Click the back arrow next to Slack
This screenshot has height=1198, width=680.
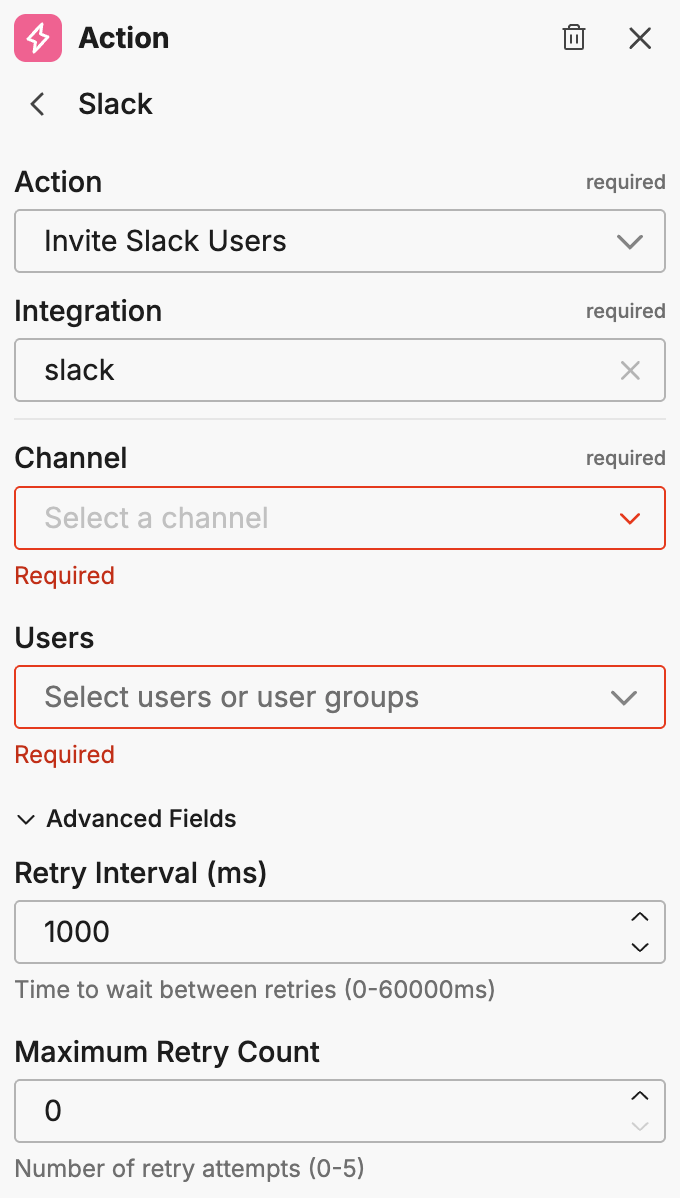click(x=36, y=104)
